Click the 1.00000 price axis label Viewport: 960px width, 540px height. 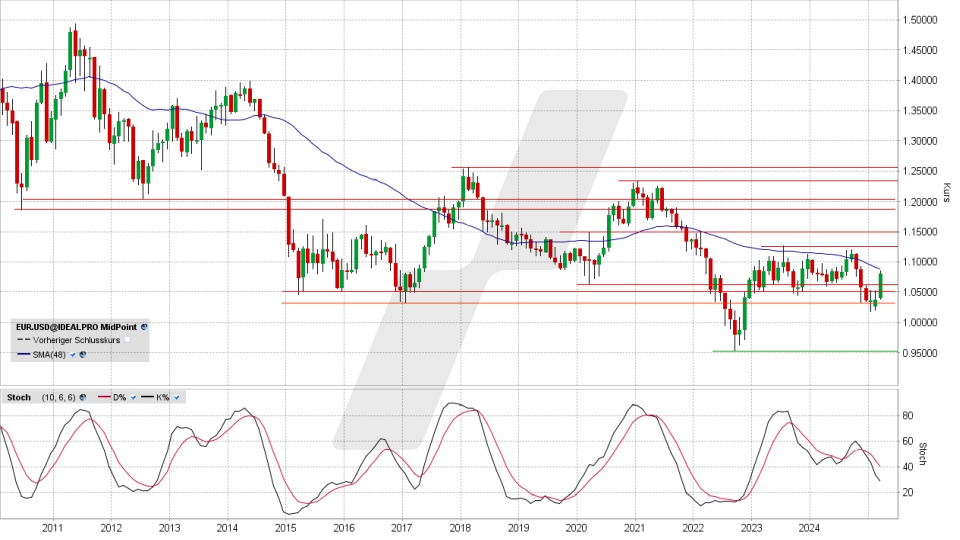(920, 323)
